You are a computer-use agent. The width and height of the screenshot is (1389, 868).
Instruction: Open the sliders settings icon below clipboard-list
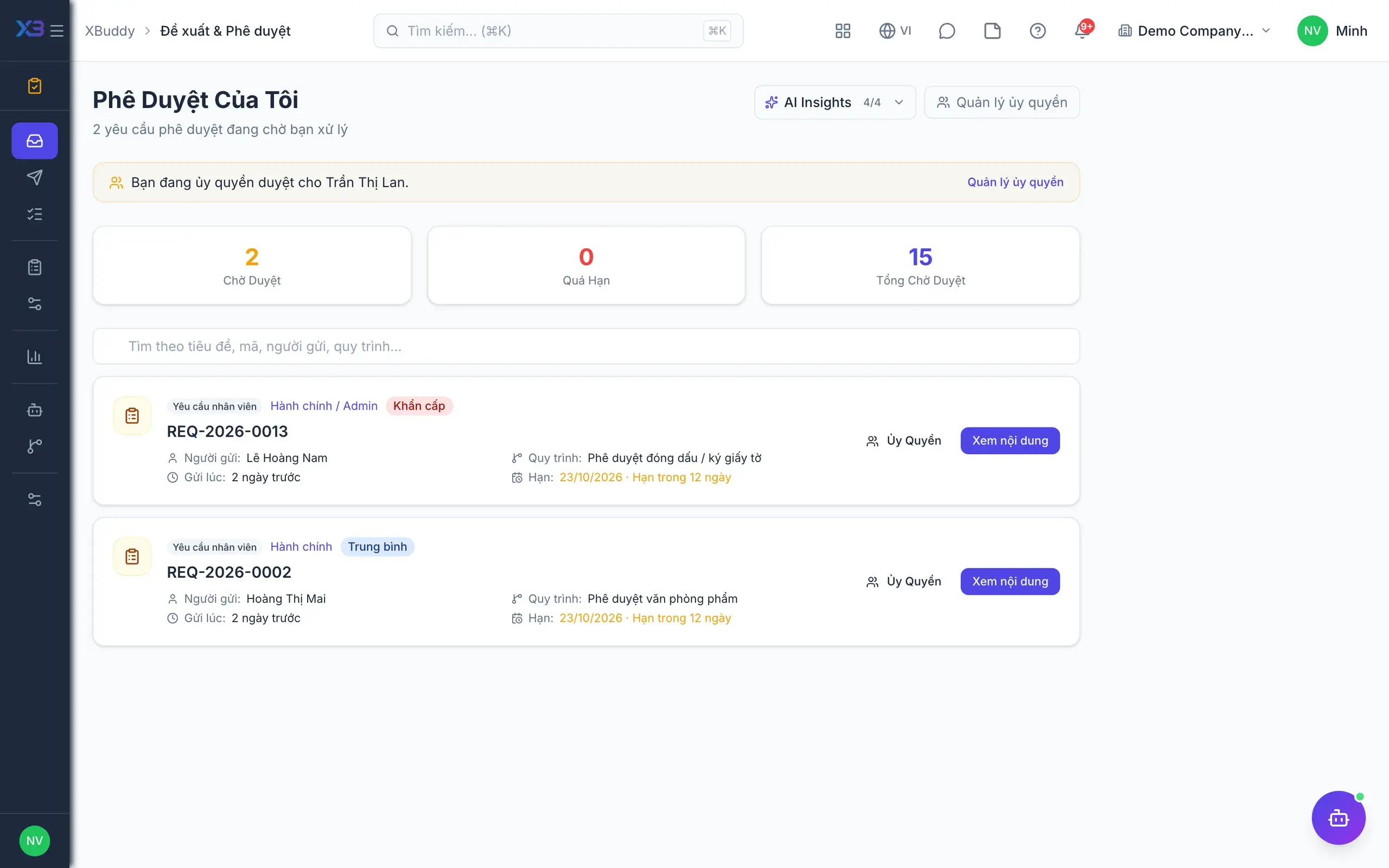coord(34,303)
